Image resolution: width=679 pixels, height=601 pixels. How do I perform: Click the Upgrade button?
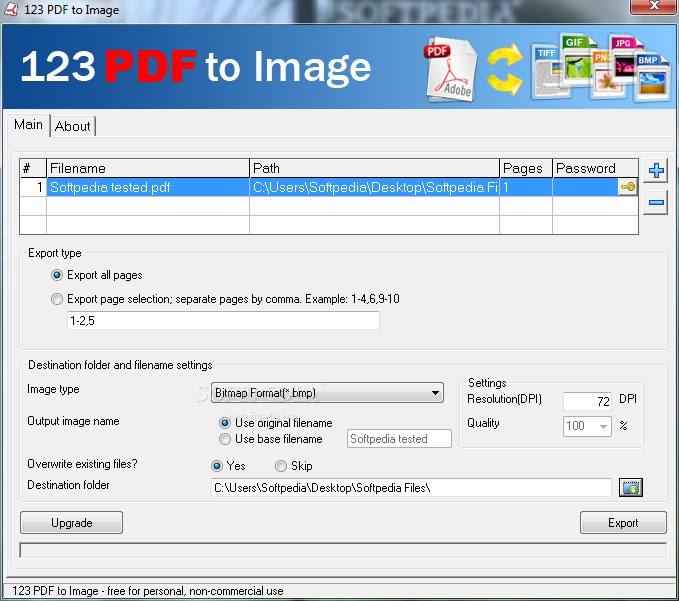pos(71,523)
